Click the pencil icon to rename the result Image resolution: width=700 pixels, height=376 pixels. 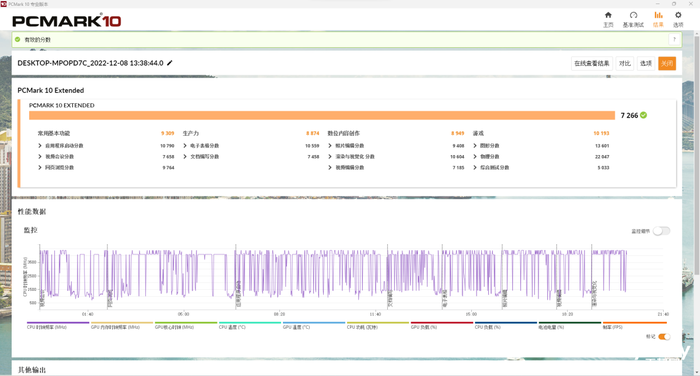[170, 63]
